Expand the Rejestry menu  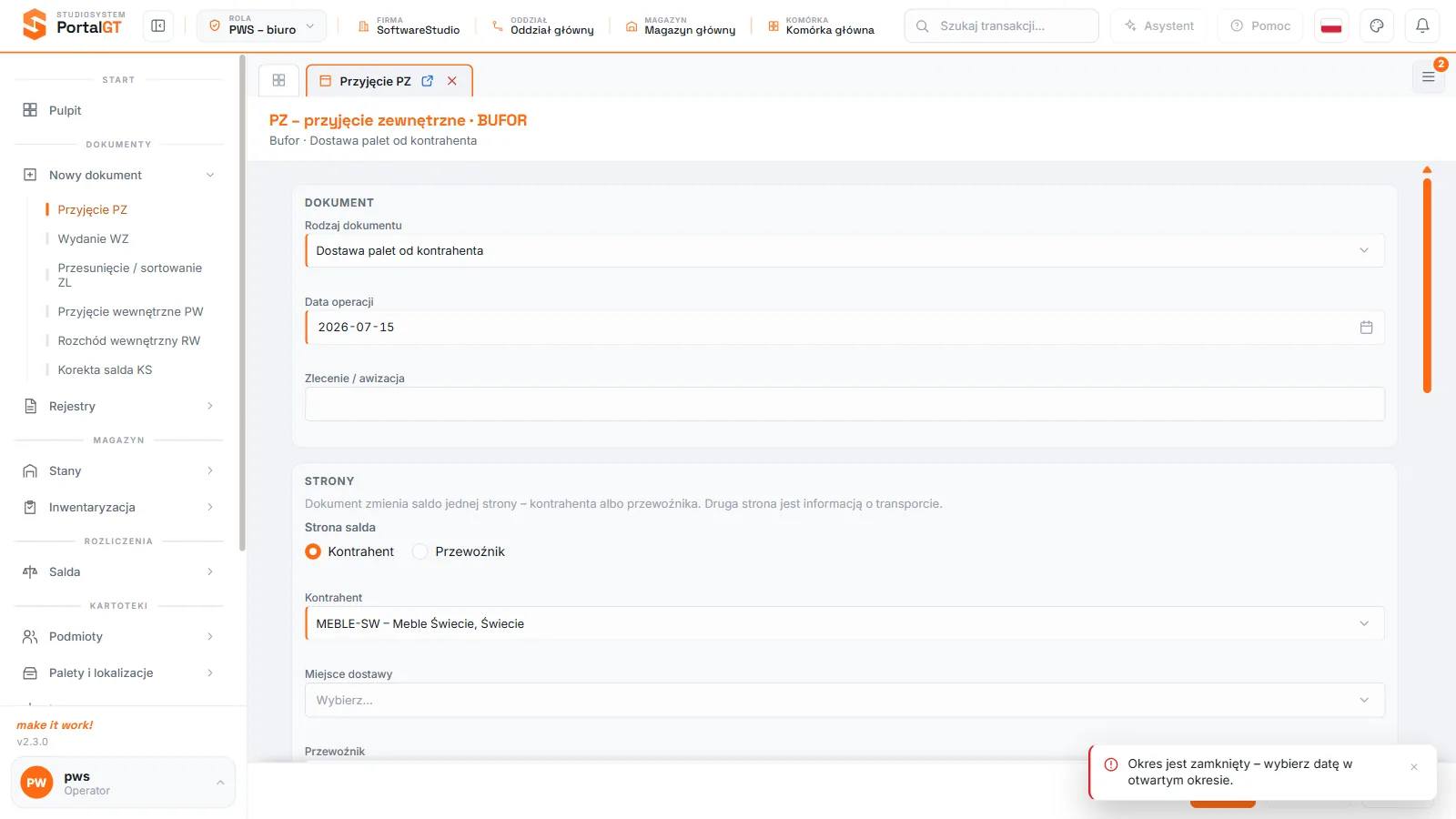pos(119,406)
